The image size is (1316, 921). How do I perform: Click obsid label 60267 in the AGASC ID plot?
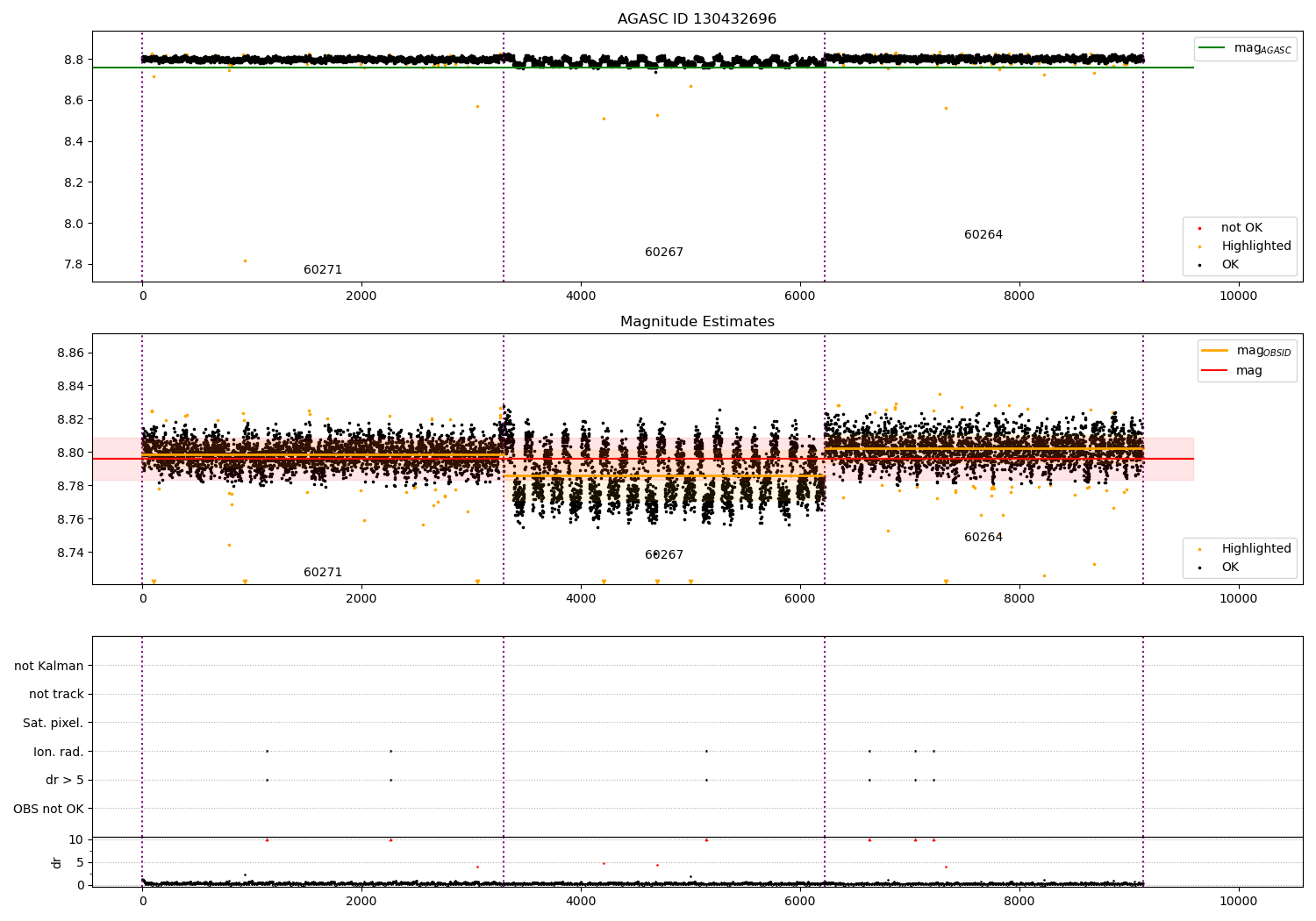[x=664, y=253]
